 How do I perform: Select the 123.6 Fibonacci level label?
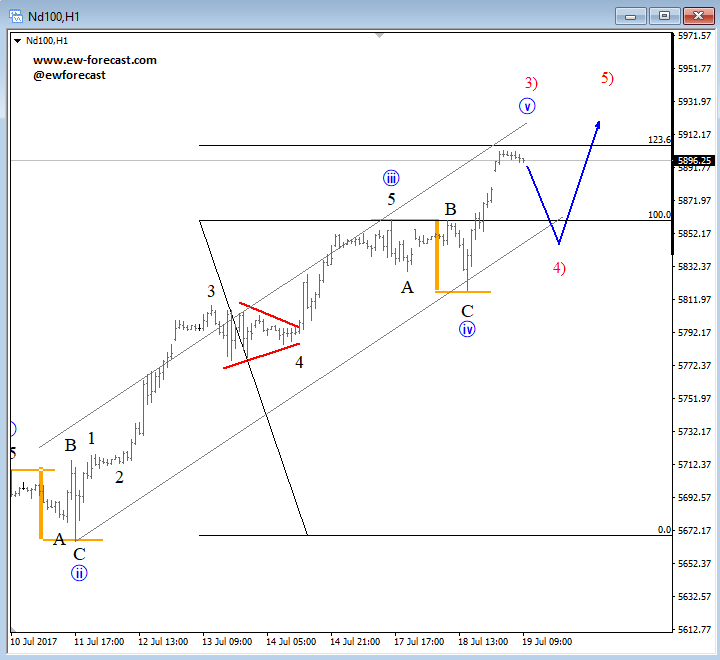coord(660,140)
